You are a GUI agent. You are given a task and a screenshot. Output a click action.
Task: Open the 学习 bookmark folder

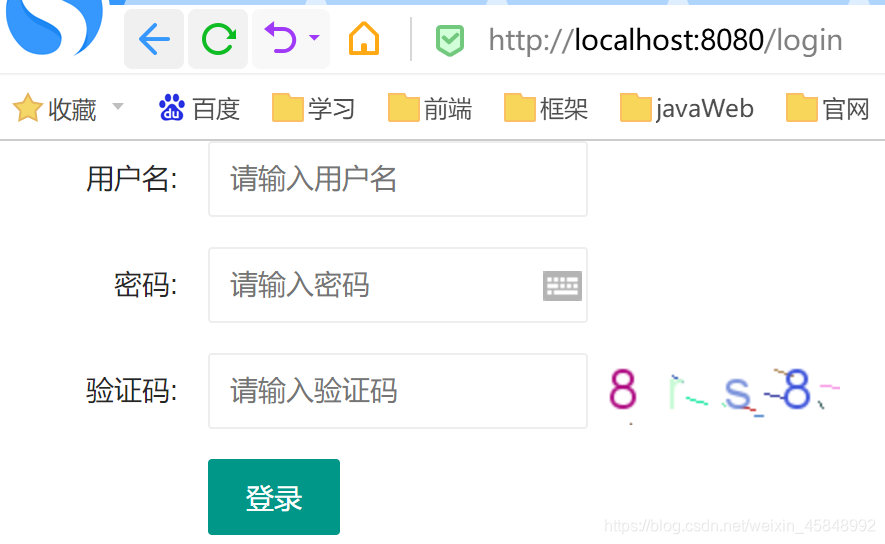pos(314,108)
